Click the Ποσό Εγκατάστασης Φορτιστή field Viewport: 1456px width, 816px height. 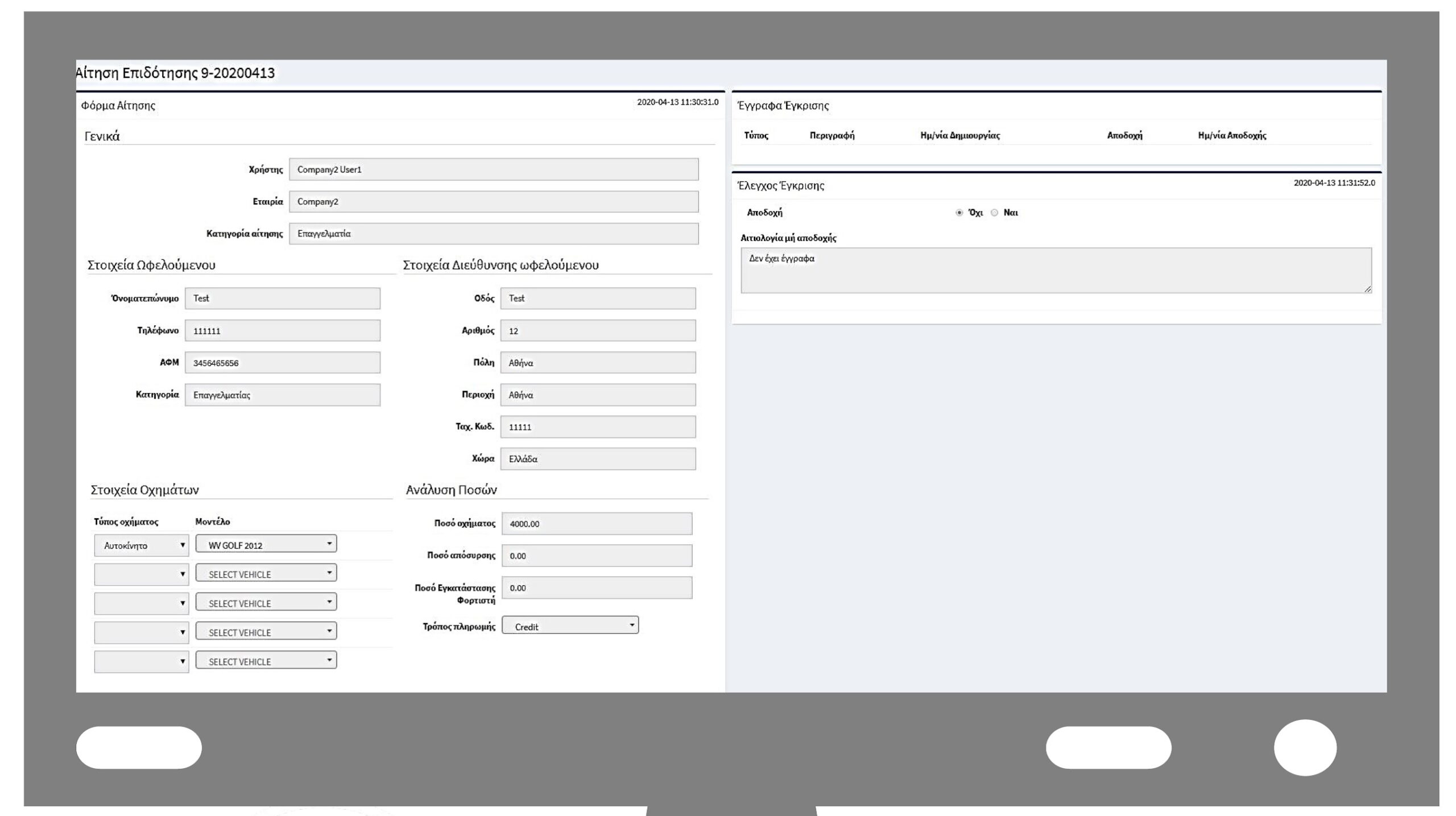coord(597,588)
